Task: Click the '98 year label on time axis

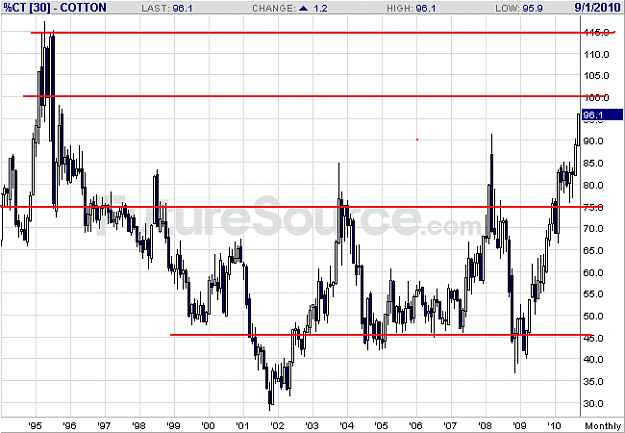Action: click(x=139, y=425)
